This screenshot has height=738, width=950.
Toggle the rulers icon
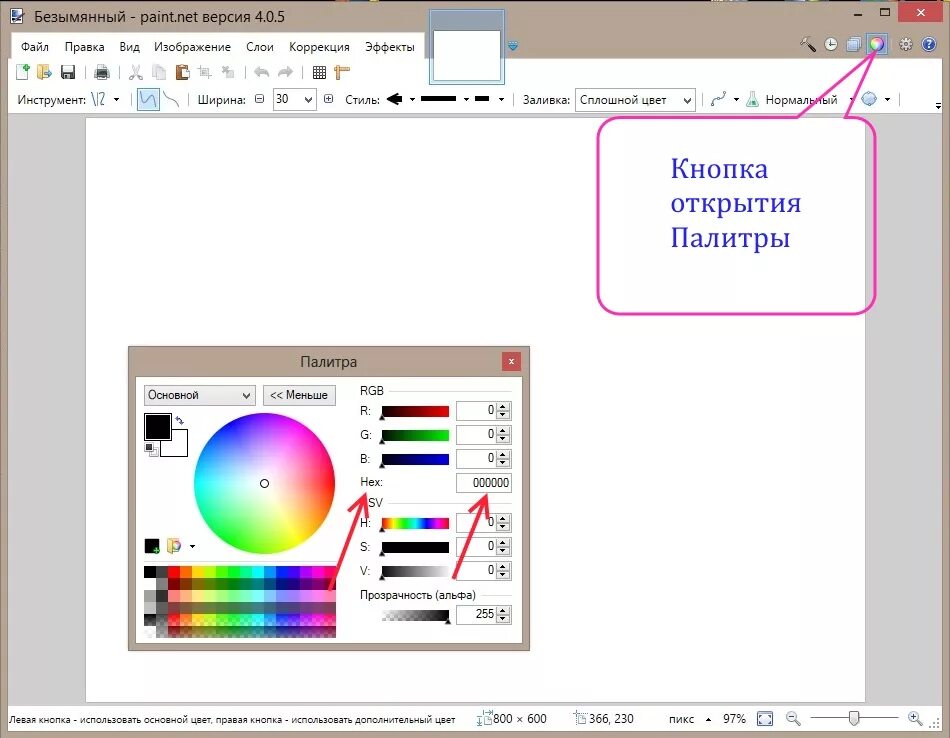pos(342,72)
